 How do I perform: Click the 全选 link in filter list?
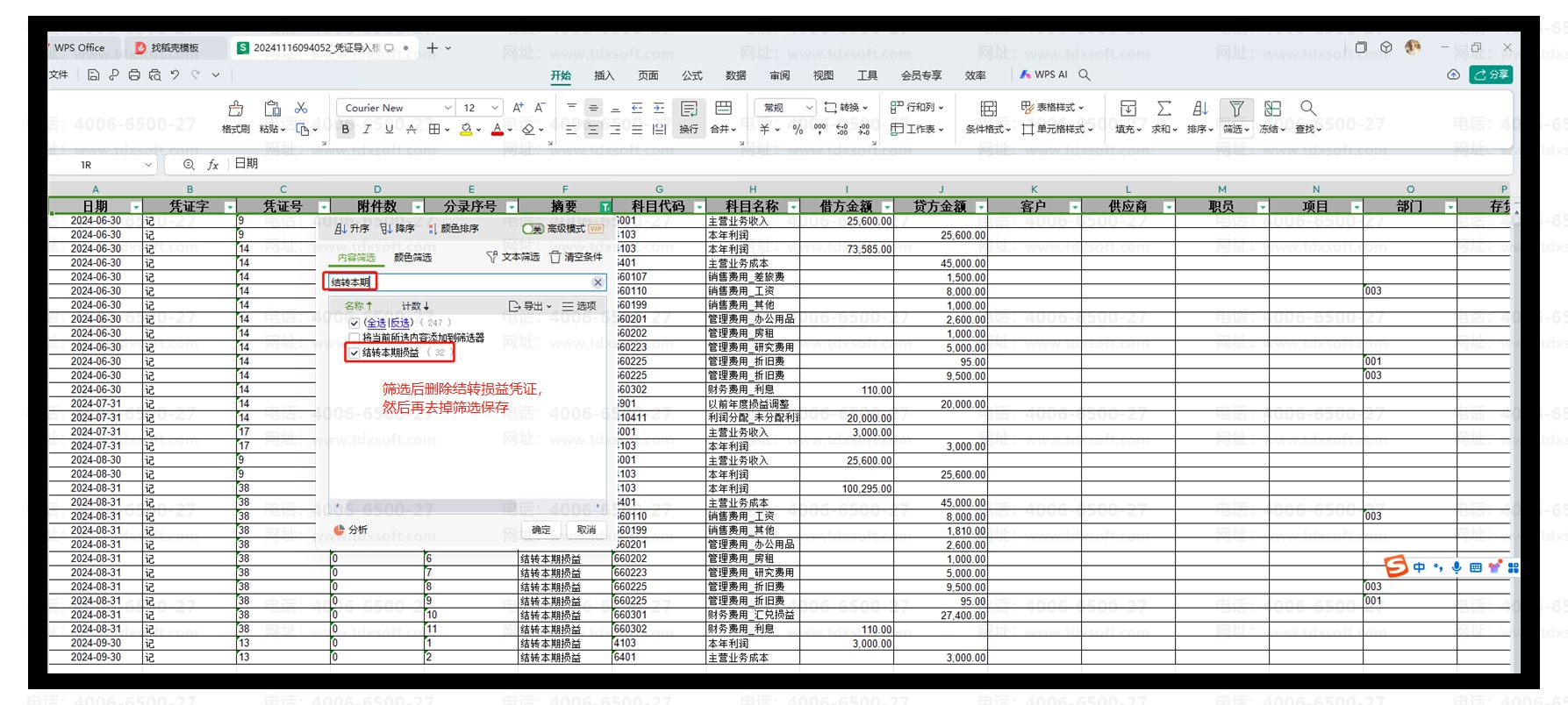click(376, 323)
